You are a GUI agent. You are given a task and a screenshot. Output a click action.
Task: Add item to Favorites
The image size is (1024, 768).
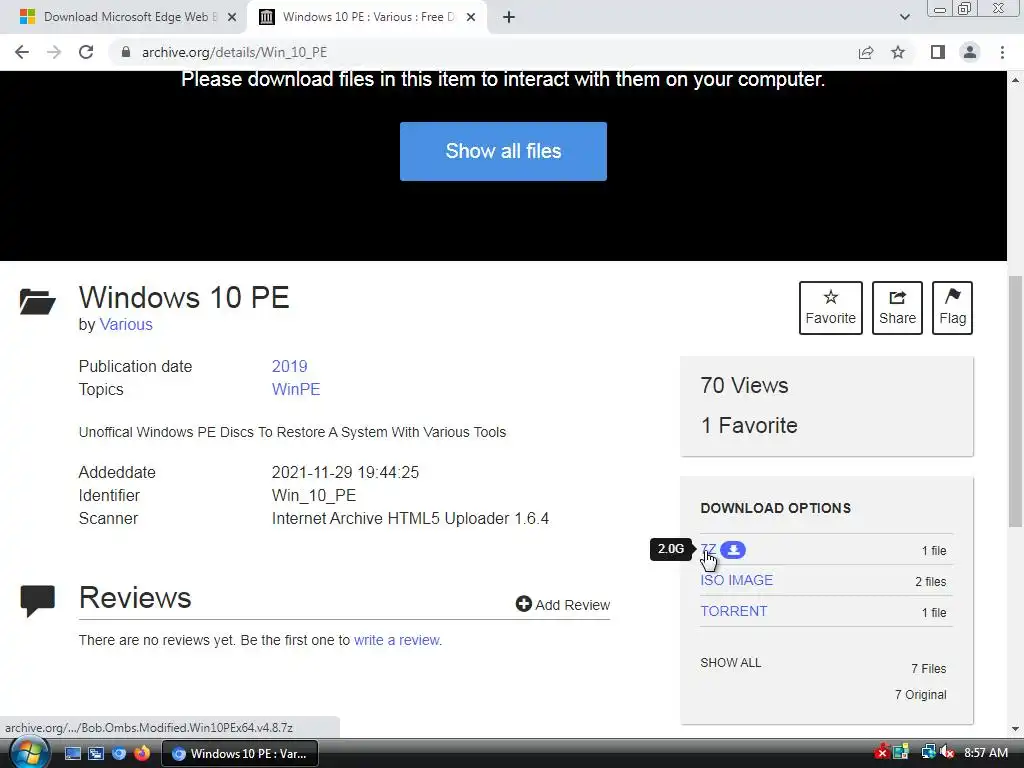pos(830,308)
